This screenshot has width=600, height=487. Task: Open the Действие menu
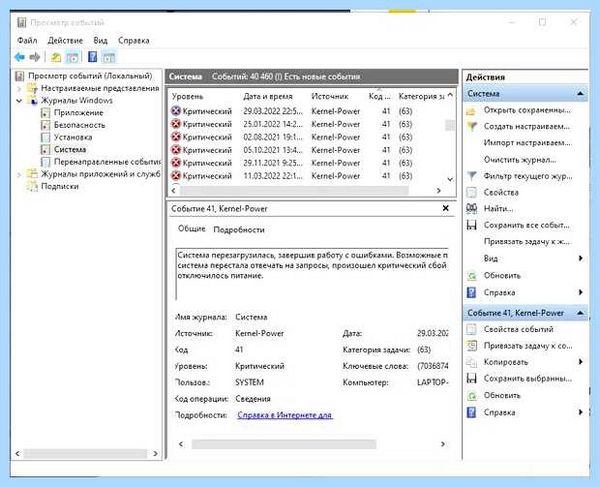[65, 40]
